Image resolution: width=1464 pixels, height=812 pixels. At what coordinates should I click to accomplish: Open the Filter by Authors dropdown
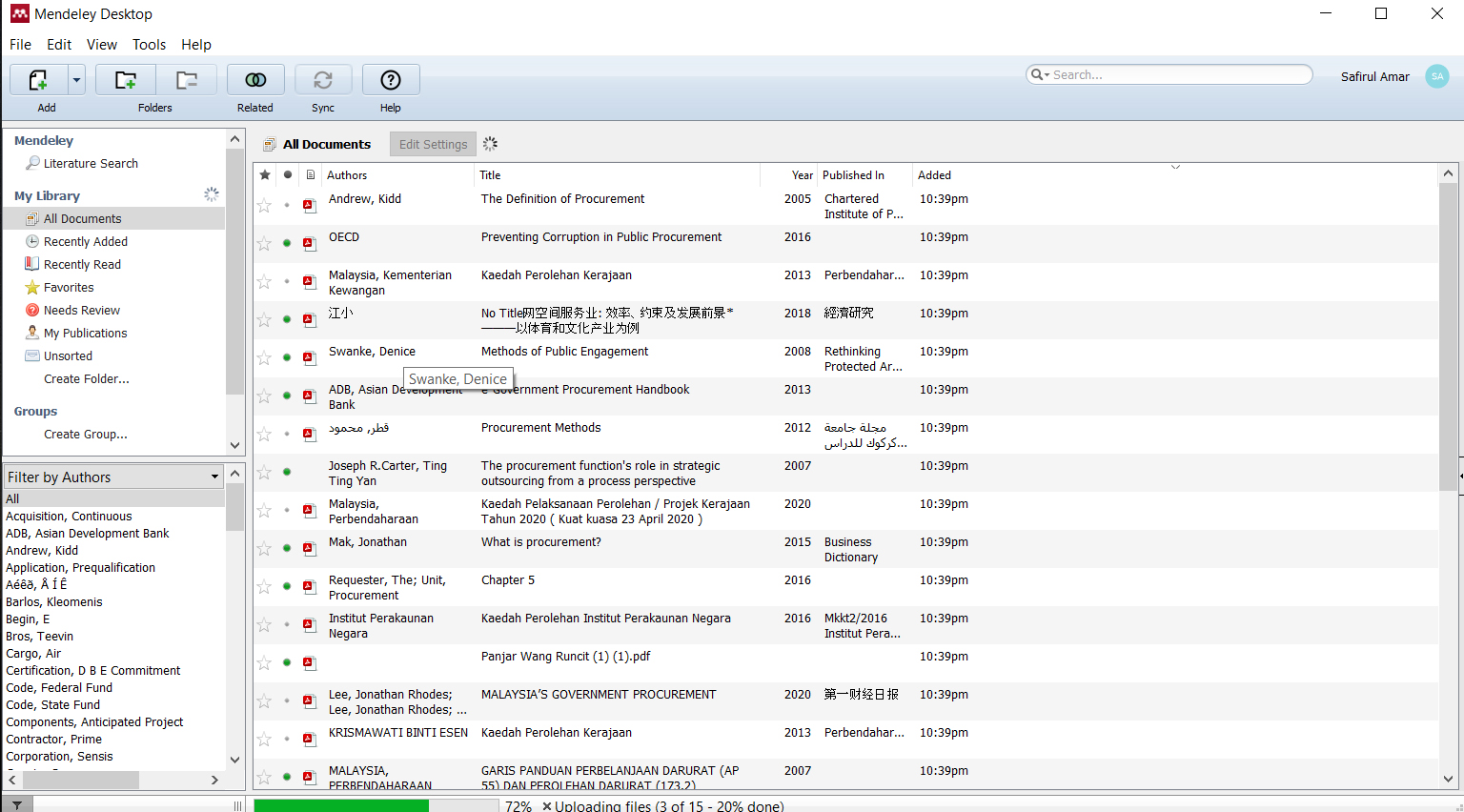(113, 477)
